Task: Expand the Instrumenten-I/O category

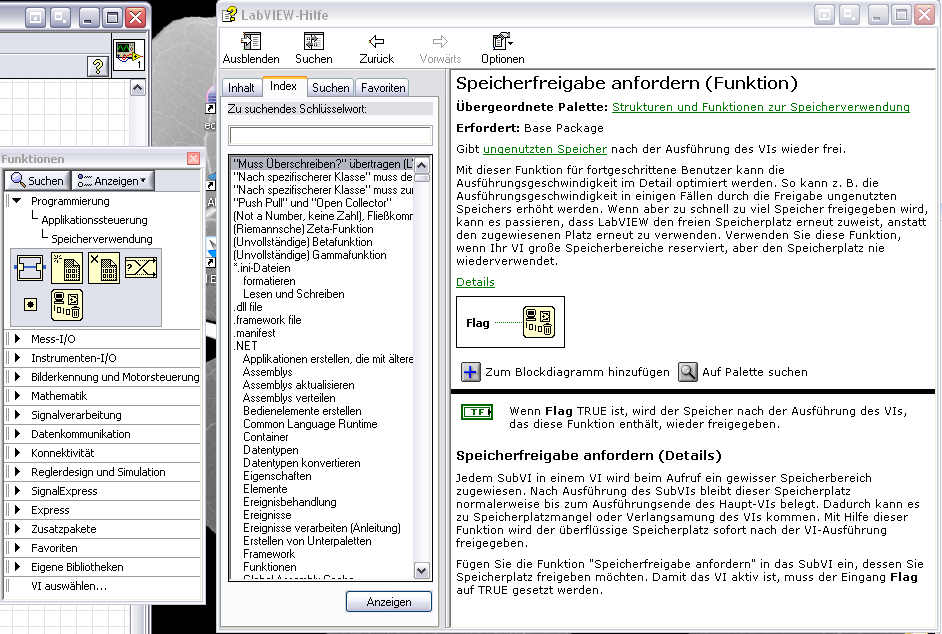Action: 17,358
